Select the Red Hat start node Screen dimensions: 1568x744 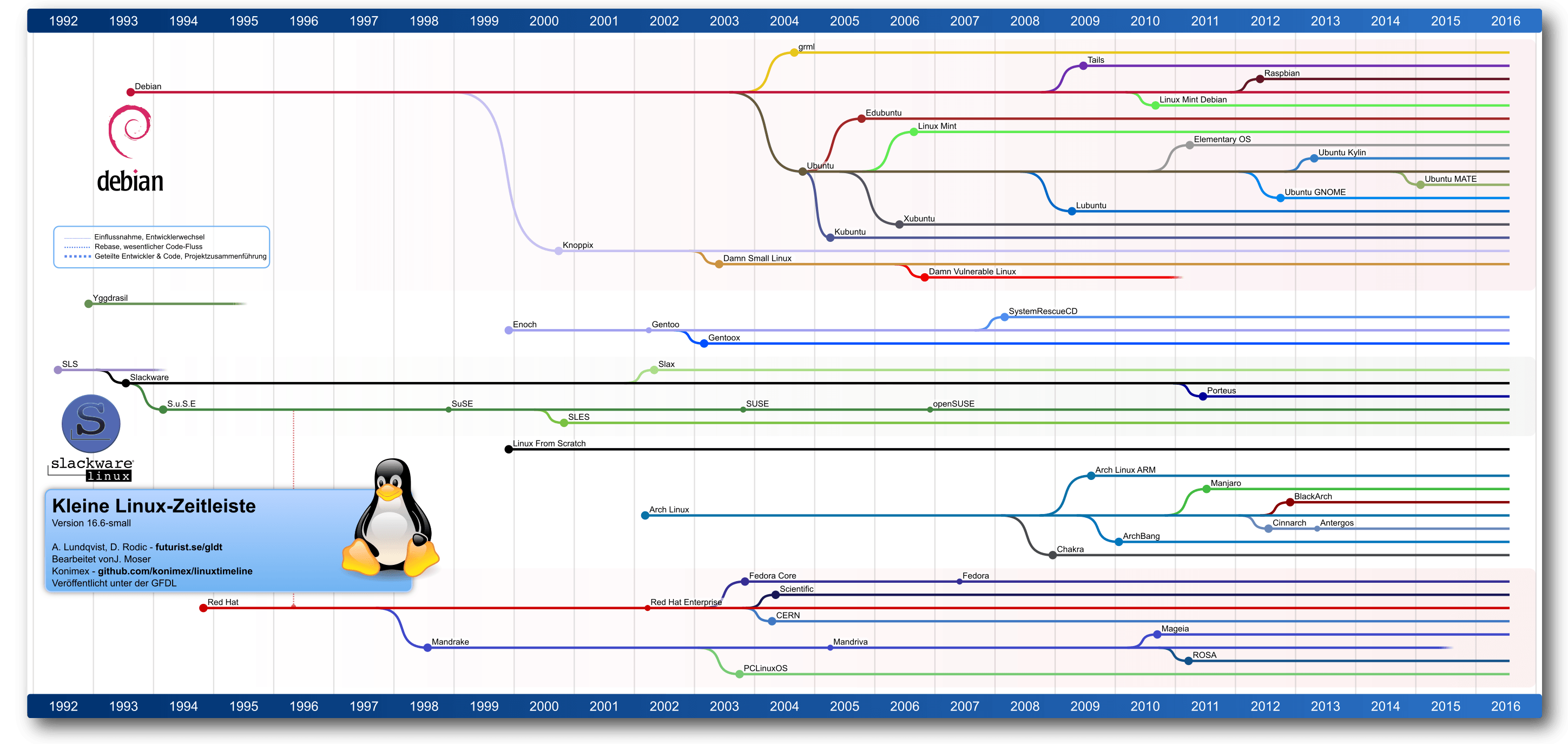tap(203, 608)
